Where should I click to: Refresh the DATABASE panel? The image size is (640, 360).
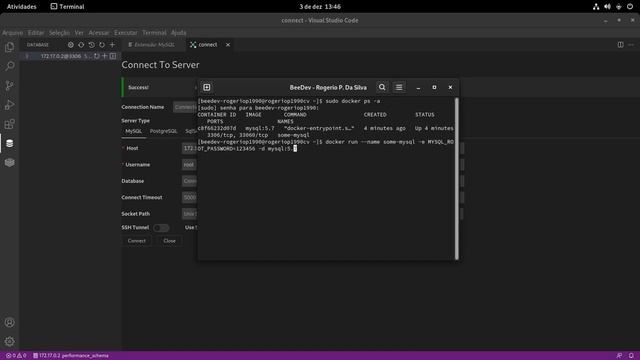click(102, 45)
